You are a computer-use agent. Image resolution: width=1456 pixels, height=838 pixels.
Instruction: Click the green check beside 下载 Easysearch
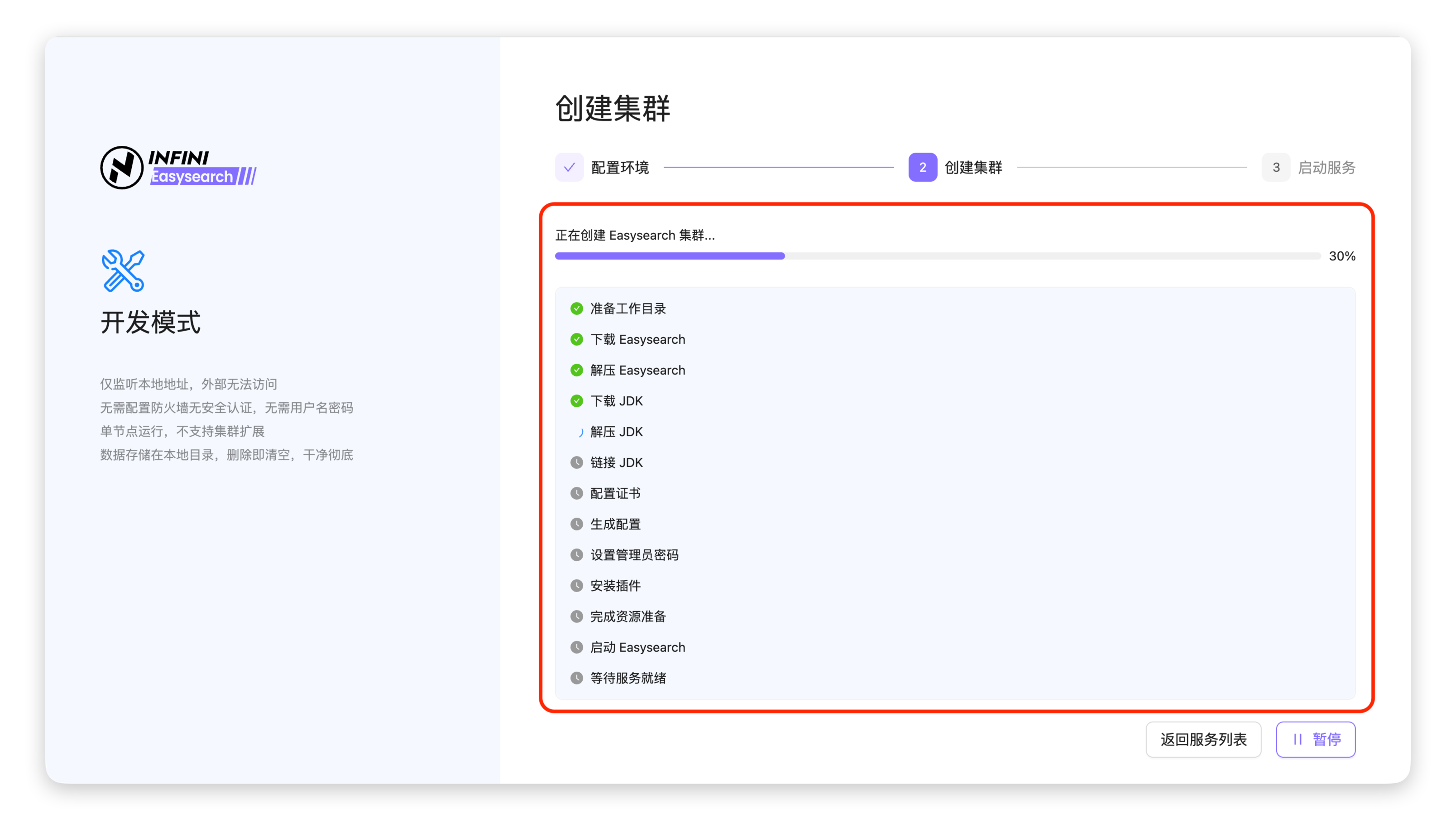pos(576,340)
